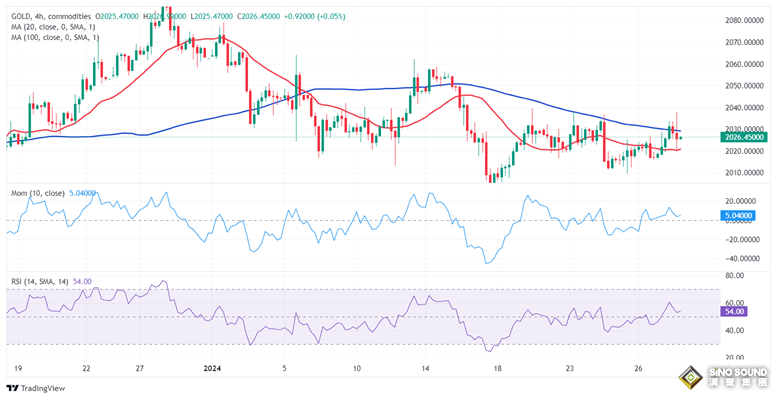Image resolution: width=777 pixels, height=399 pixels.
Task: Click the MA (100, close, 0, SMA, 1) legend
Action: click(56, 37)
